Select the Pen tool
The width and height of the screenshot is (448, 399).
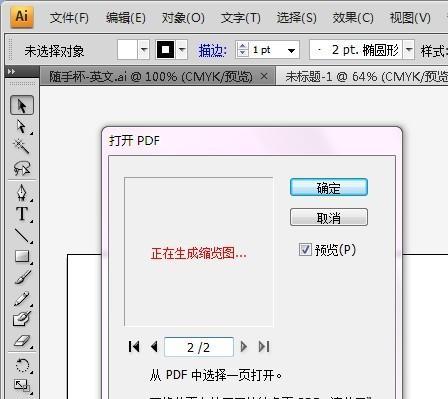point(22,193)
